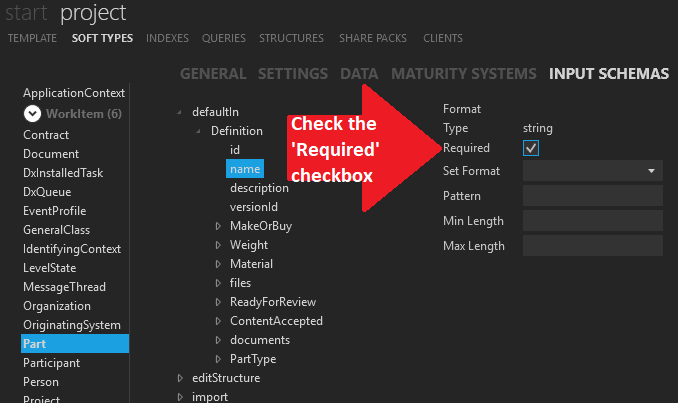678x403 pixels.
Task: Collapse the WorkItem group chevron icon
Action: [x=32, y=114]
